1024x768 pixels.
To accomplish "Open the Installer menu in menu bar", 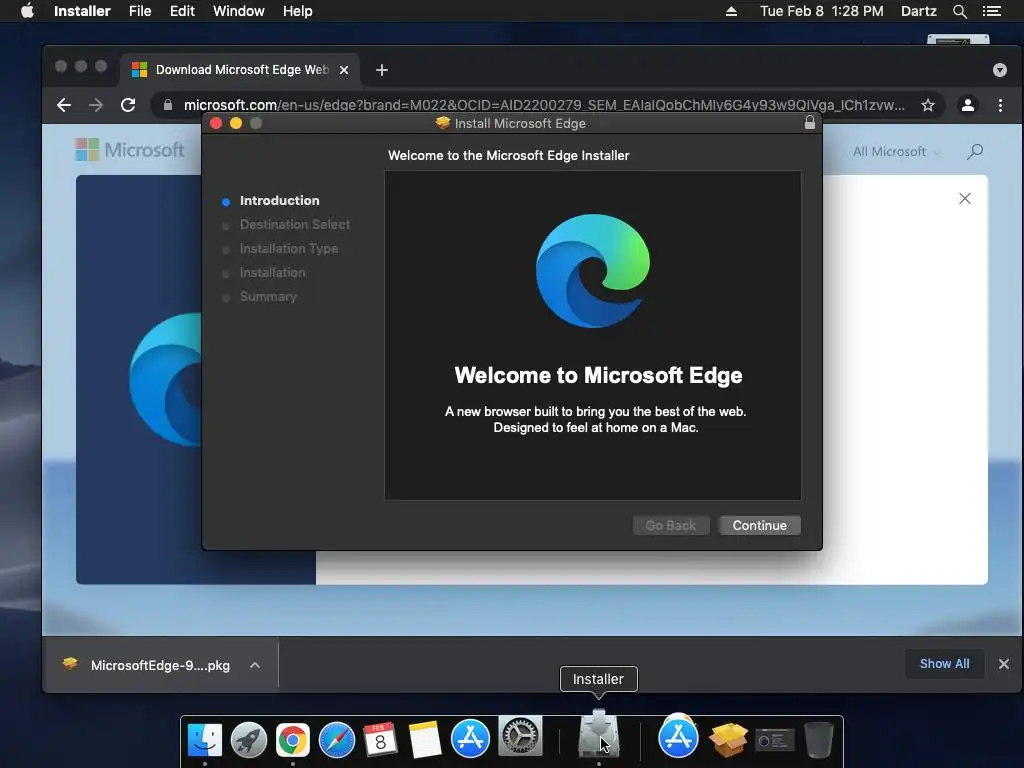I will tap(82, 11).
